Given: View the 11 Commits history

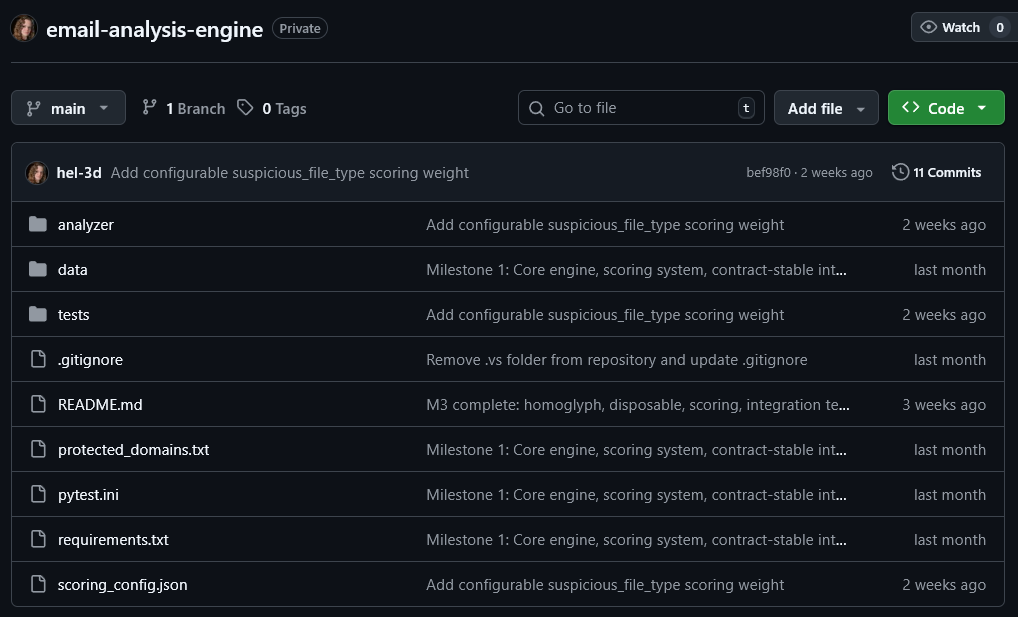Looking at the screenshot, I should (x=945, y=172).
